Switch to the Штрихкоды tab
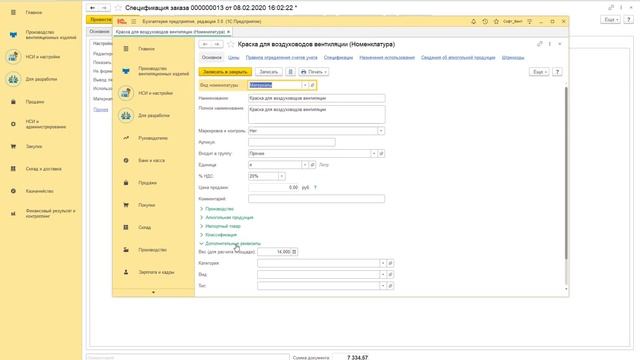The width and height of the screenshot is (640, 360). pos(513,58)
